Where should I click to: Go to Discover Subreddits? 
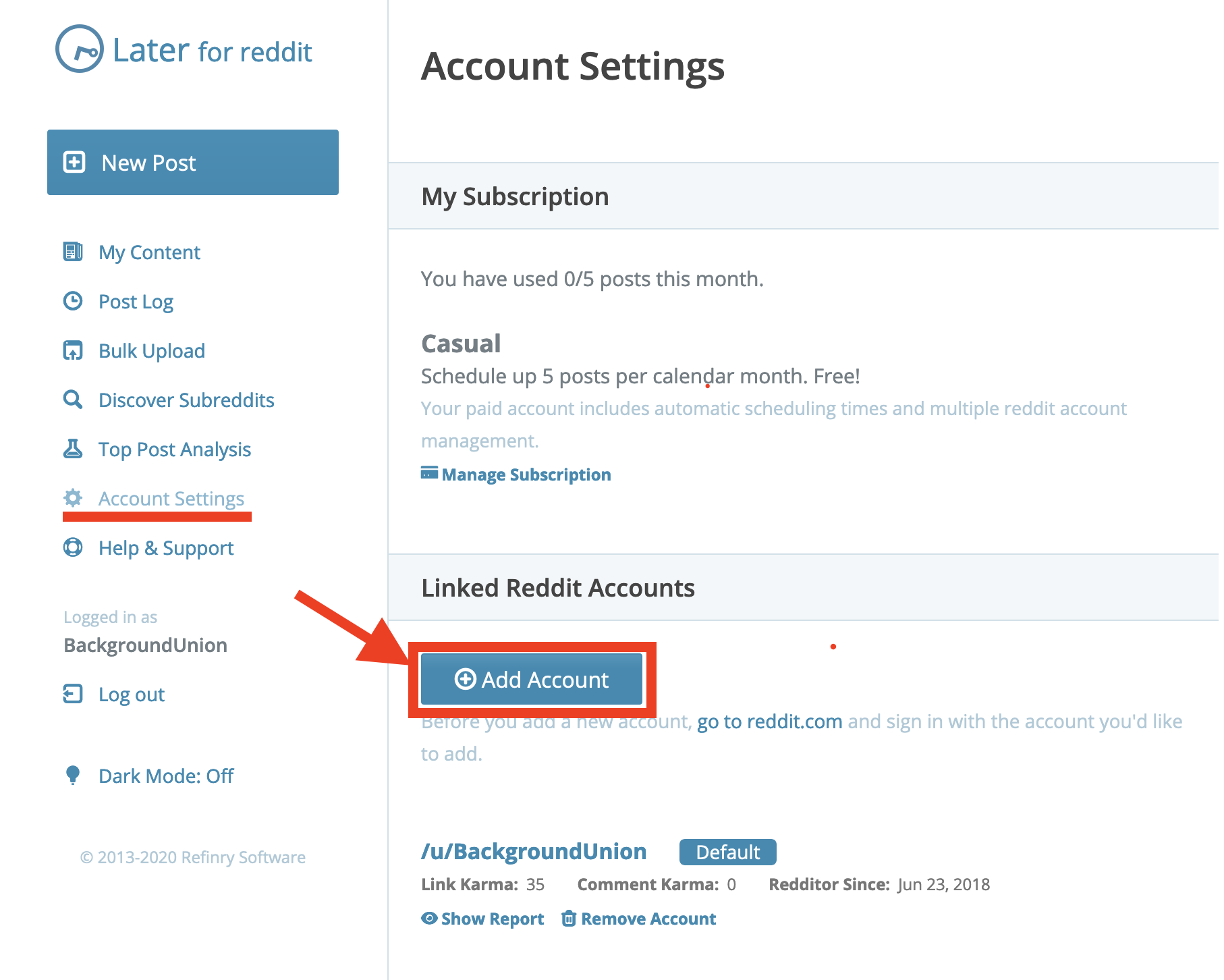pos(186,400)
